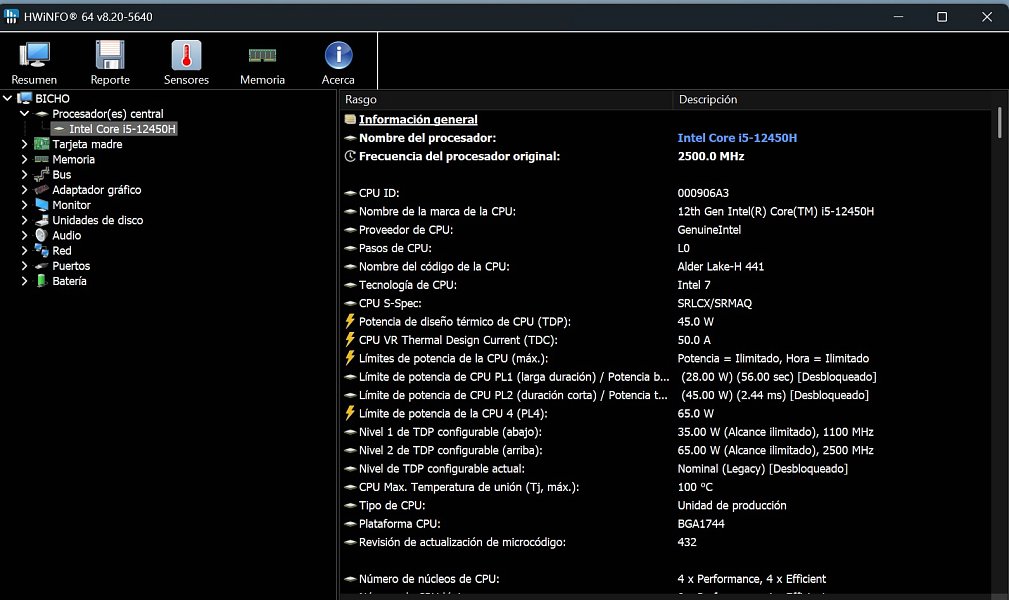Expand the Bus tree node
The width and height of the screenshot is (1009, 600).
click(x=24, y=174)
